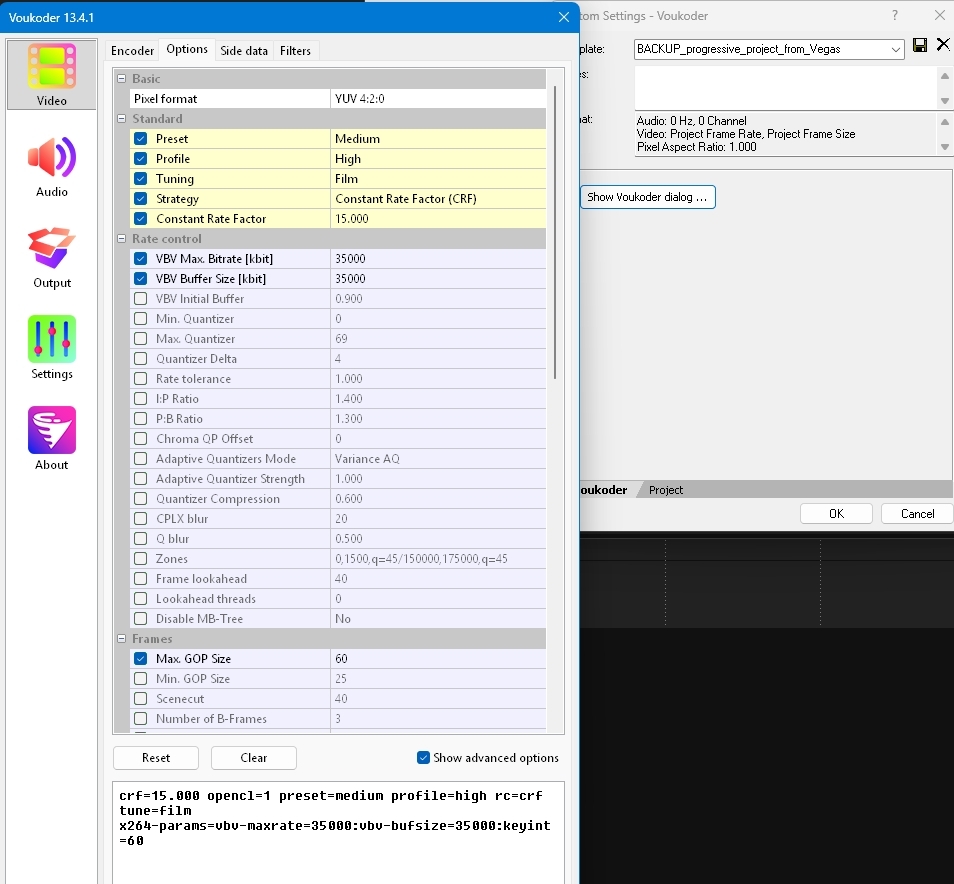The image size is (954, 884).
Task: Collapse the Standard section
Action: coord(122,119)
